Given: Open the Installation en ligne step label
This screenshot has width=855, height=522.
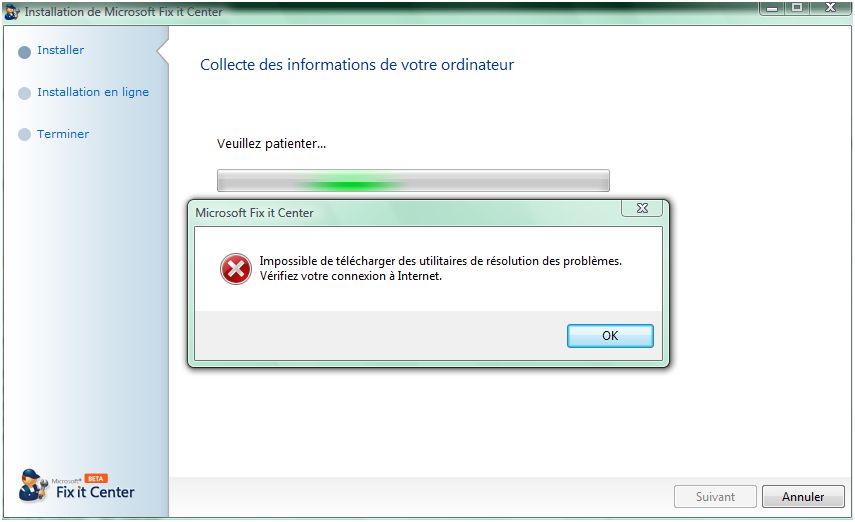Looking at the screenshot, I should [93, 92].
